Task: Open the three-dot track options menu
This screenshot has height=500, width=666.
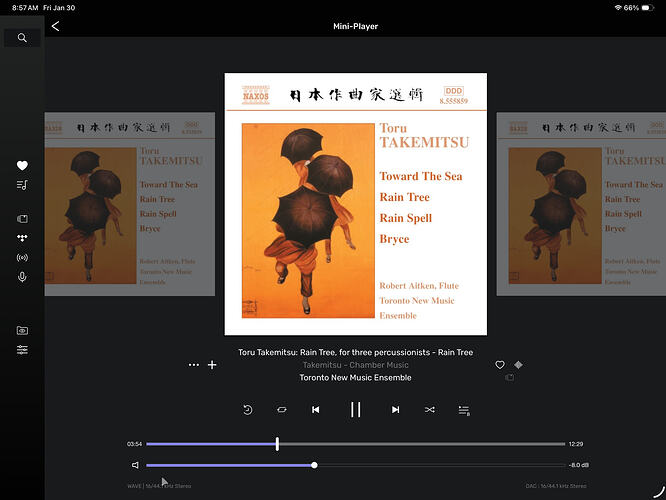Action: tap(194, 365)
